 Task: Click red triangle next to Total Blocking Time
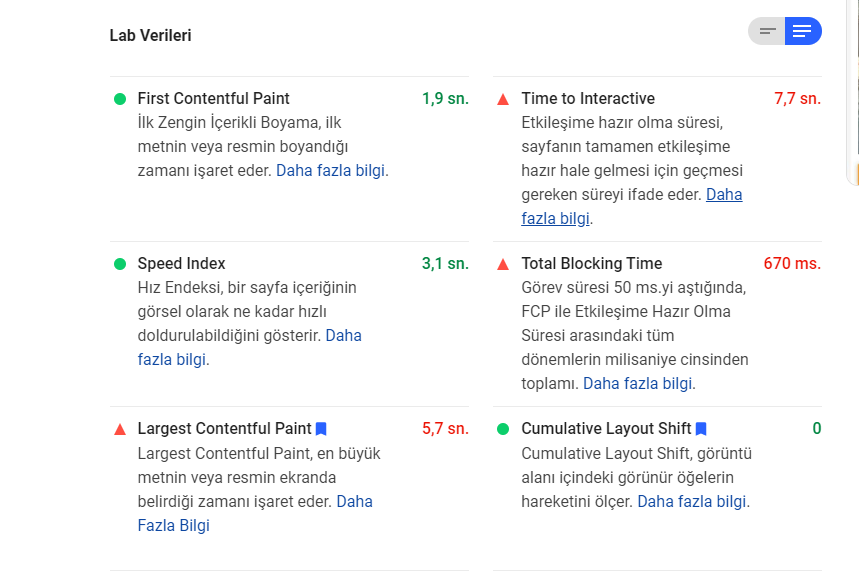[503, 264]
